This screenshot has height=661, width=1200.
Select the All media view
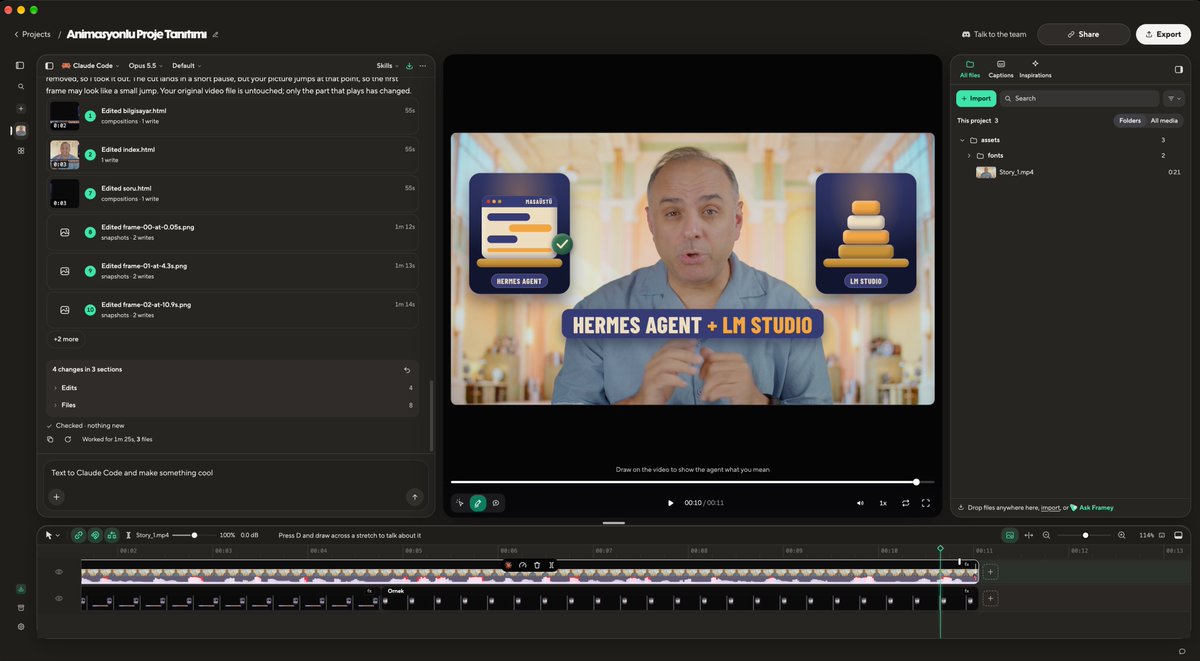coord(1164,120)
